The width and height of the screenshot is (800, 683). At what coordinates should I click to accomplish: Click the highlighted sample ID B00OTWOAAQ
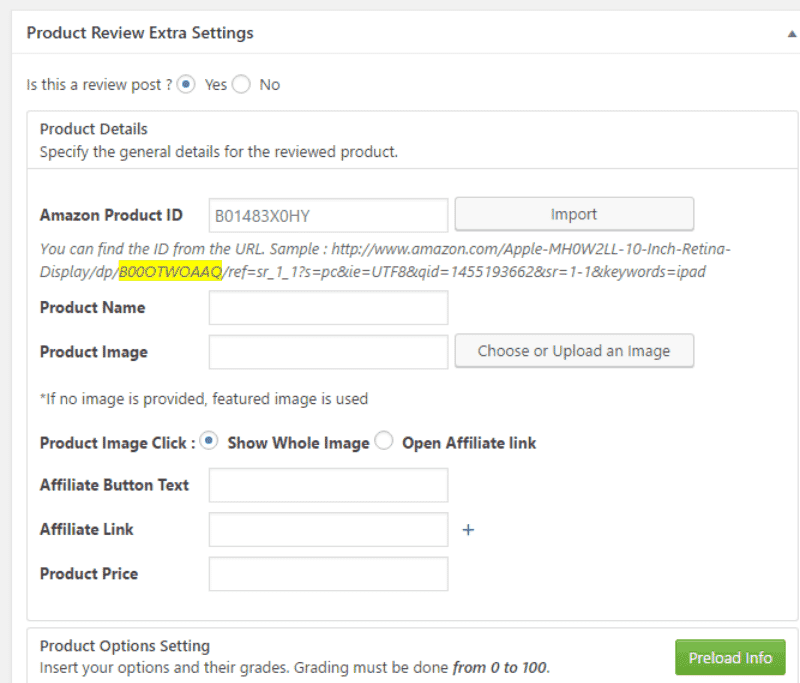point(170,272)
